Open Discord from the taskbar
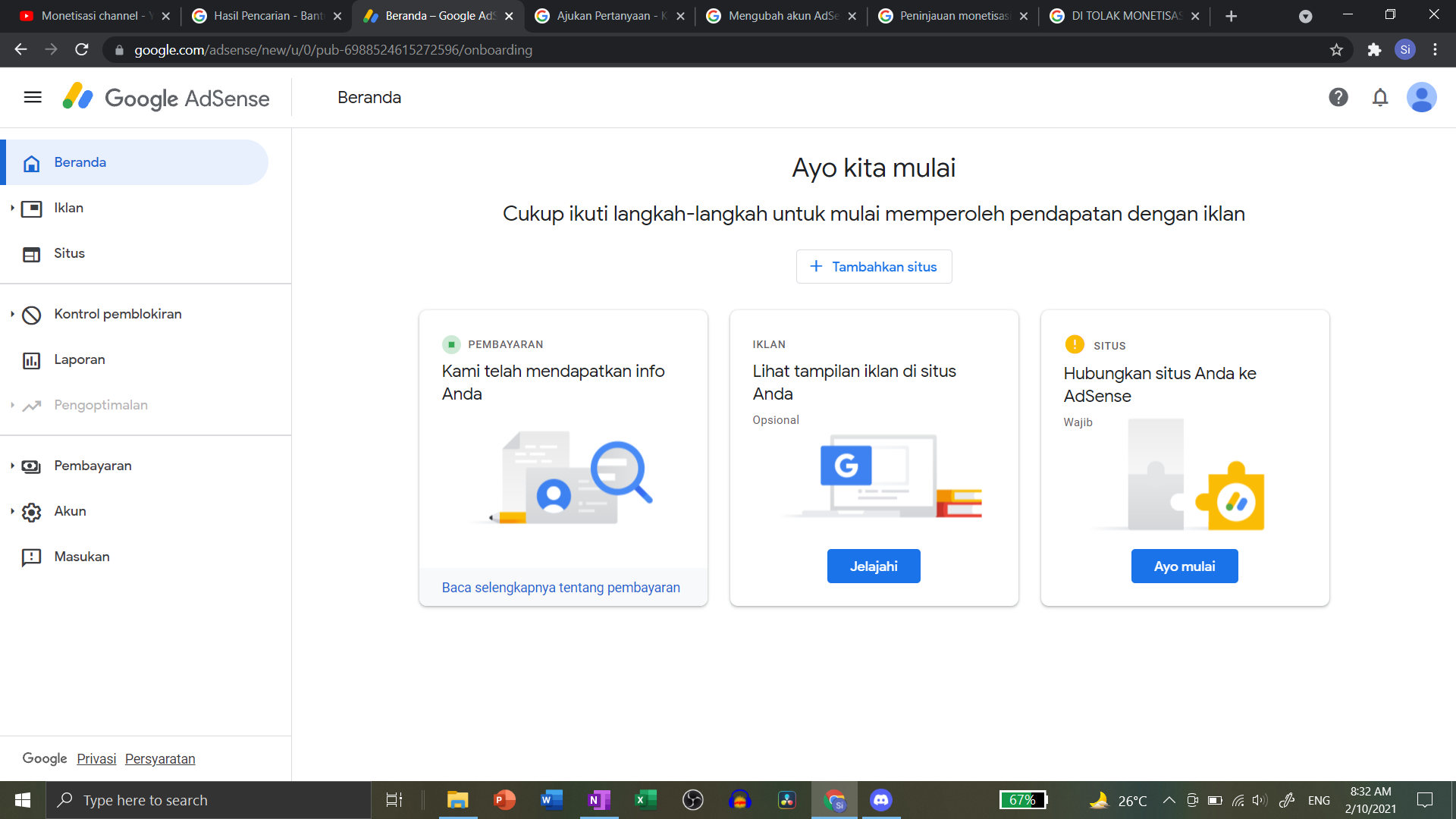Viewport: 1456px width, 819px height. (880, 800)
